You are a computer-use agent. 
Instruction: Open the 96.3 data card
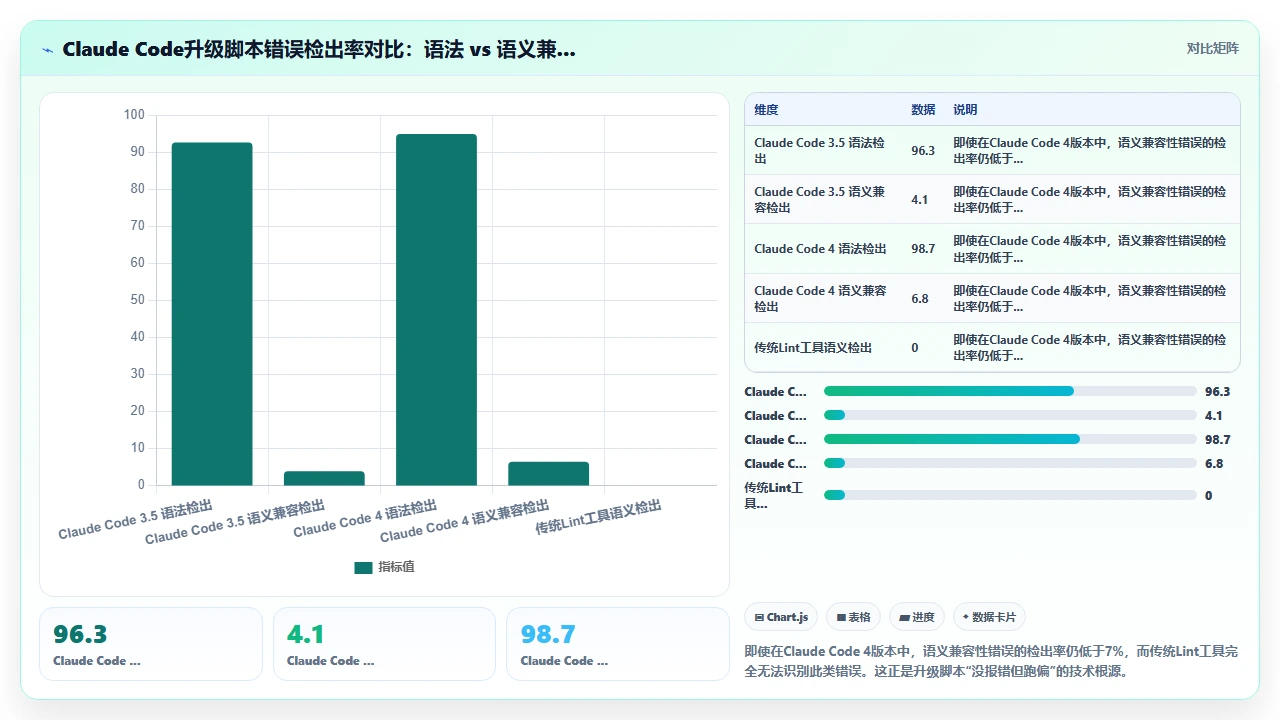pyautogui.click(x=151, y=644)
